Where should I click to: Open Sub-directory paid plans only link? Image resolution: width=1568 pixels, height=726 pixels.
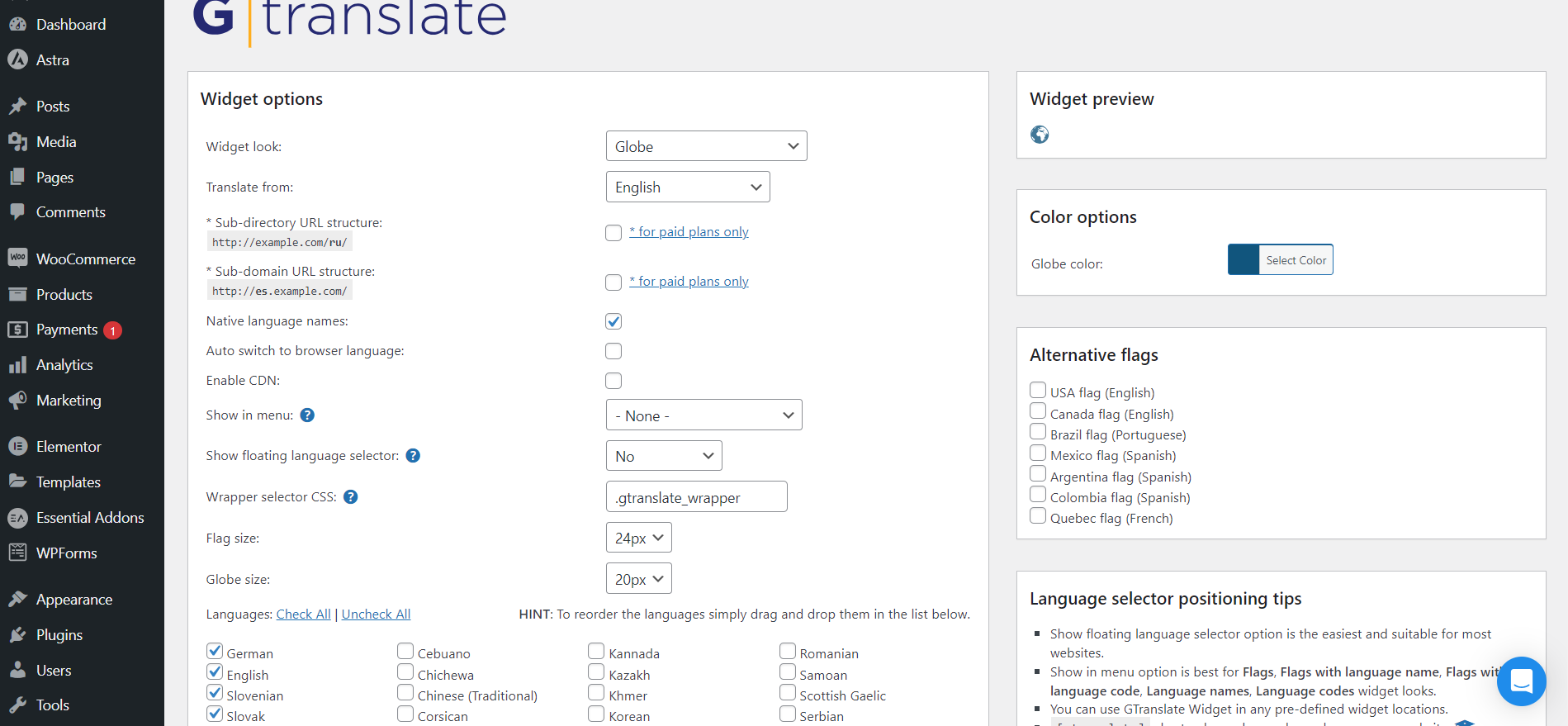point(689,232)
